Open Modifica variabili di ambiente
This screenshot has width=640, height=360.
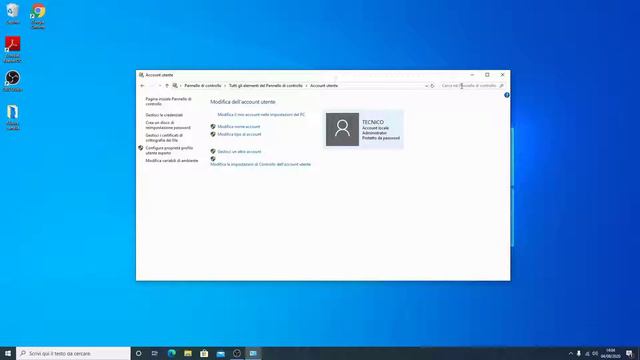pos(172,161)
